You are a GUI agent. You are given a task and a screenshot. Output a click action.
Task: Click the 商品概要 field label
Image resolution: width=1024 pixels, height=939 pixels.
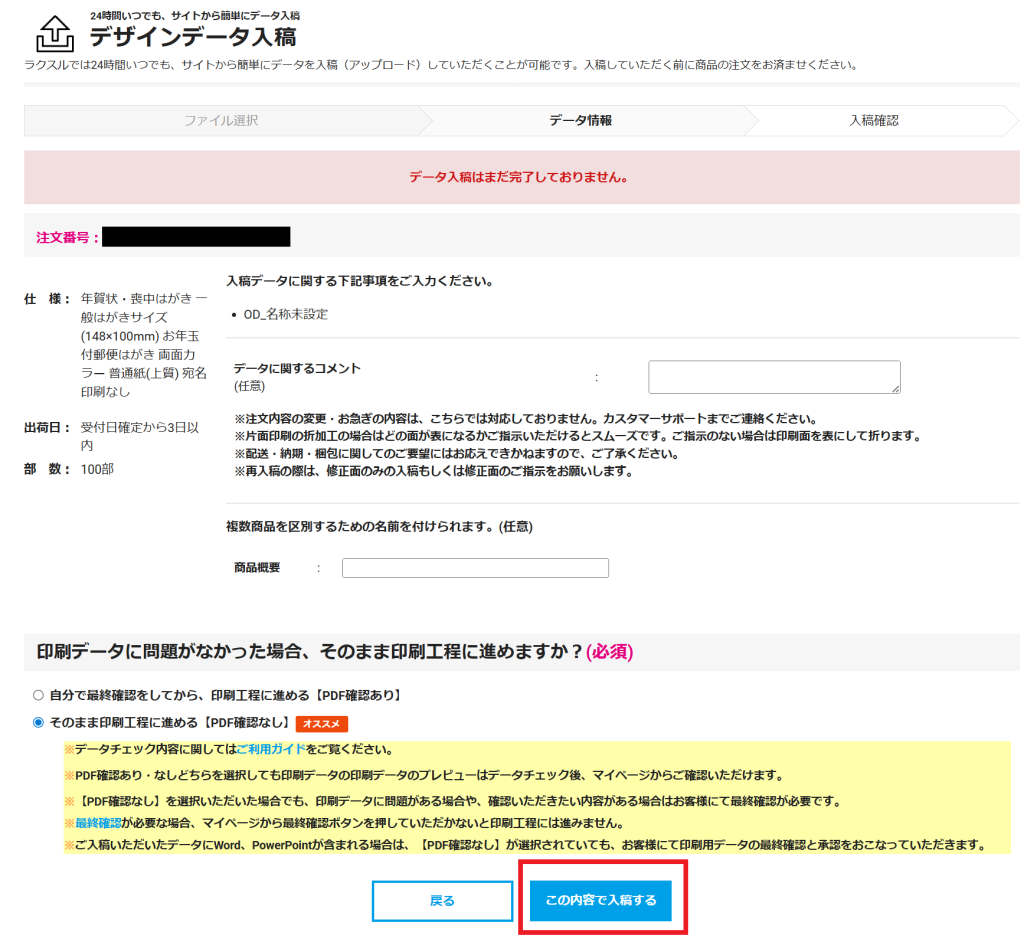pyautogui.click(x=257, y=567)
